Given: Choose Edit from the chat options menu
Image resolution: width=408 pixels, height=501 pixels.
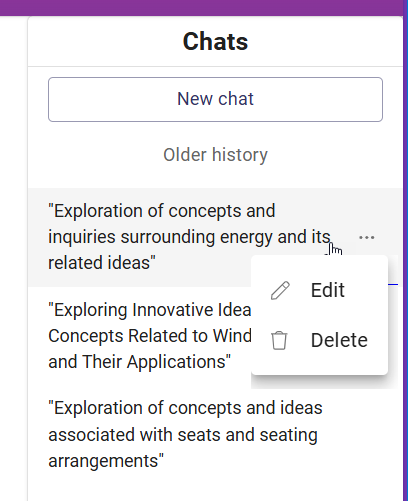Looking at the screenshot, I should tap(319, 290).
